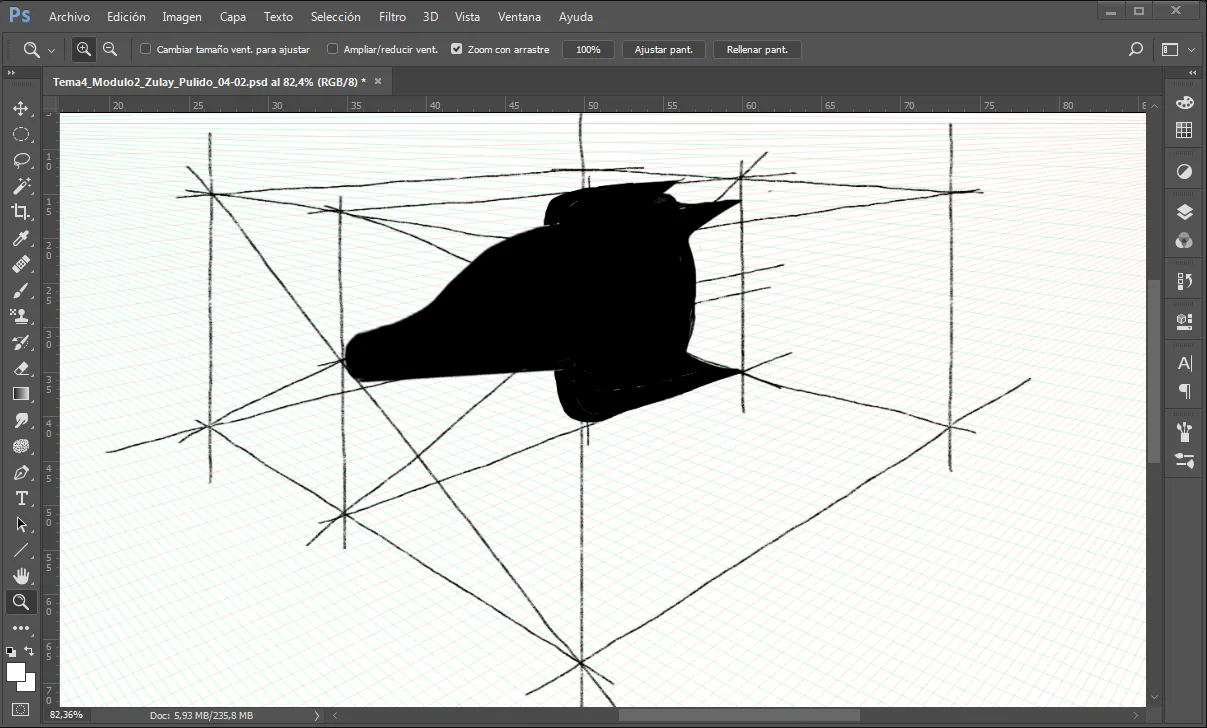Open Capa menu
1207x728 pixels.
pos(233,17)
